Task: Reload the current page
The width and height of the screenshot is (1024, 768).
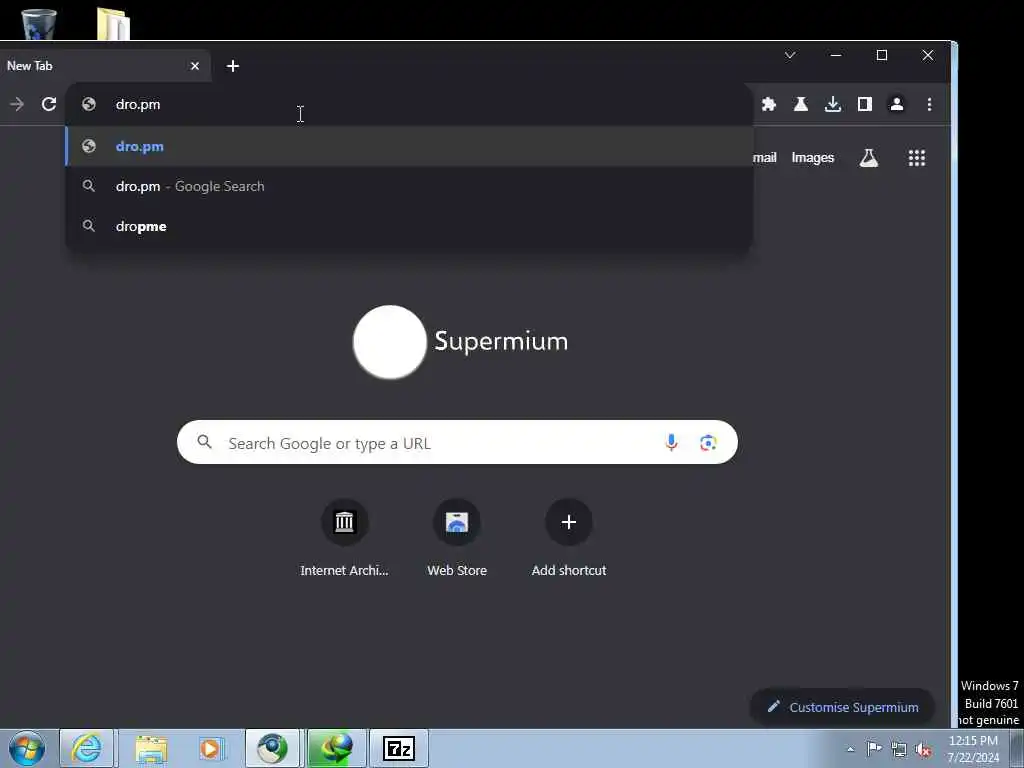Action: [49, 104]
